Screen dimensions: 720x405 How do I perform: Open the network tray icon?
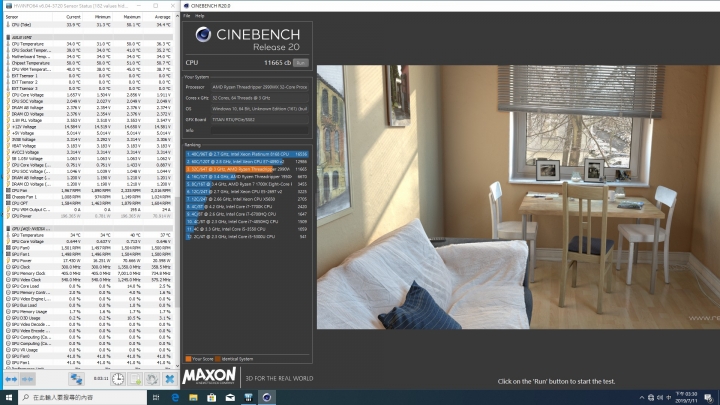pyautogui.click(x=651, y=398)
